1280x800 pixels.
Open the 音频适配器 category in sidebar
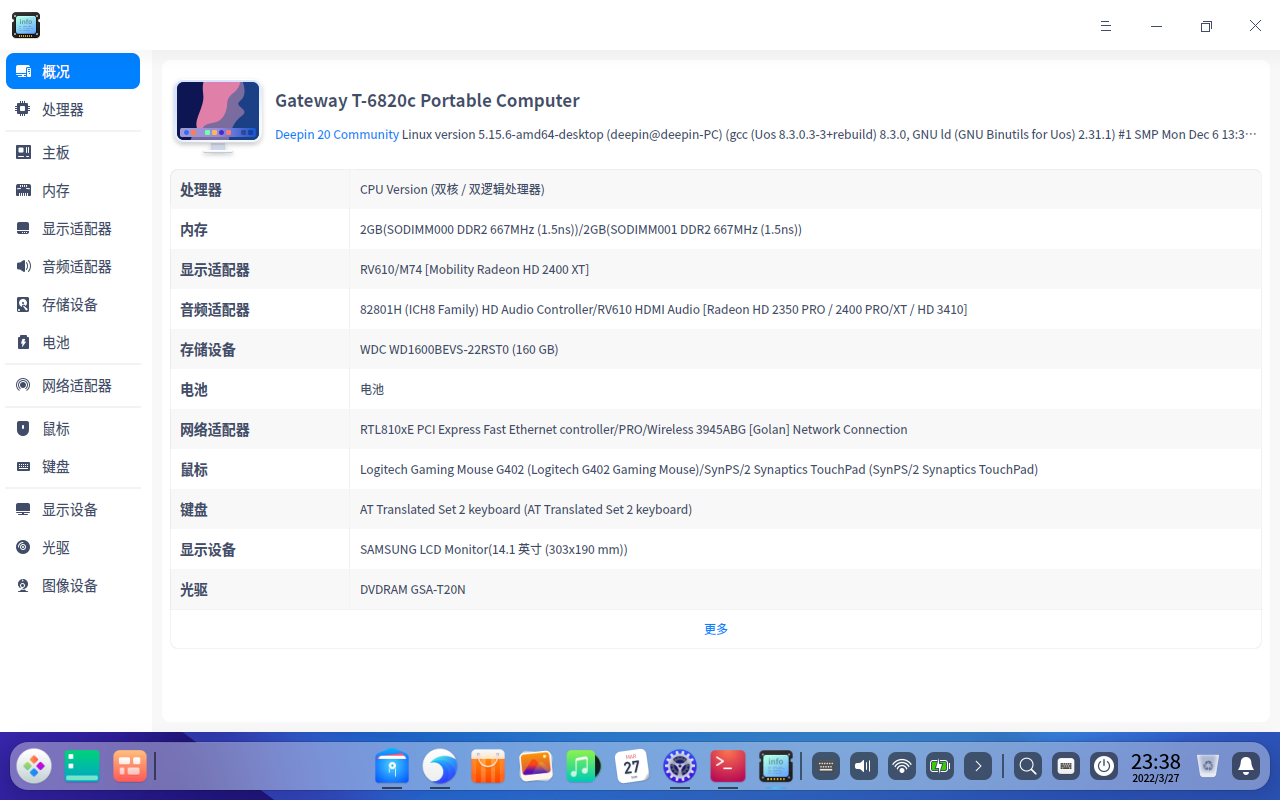pyautogui.click(x=73, y=267)
